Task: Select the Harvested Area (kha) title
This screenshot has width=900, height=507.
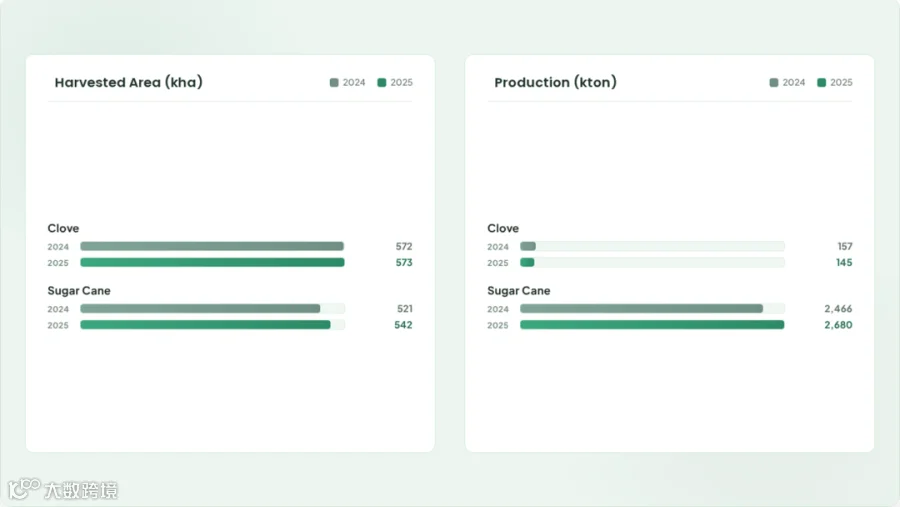Action: point(129,83)
